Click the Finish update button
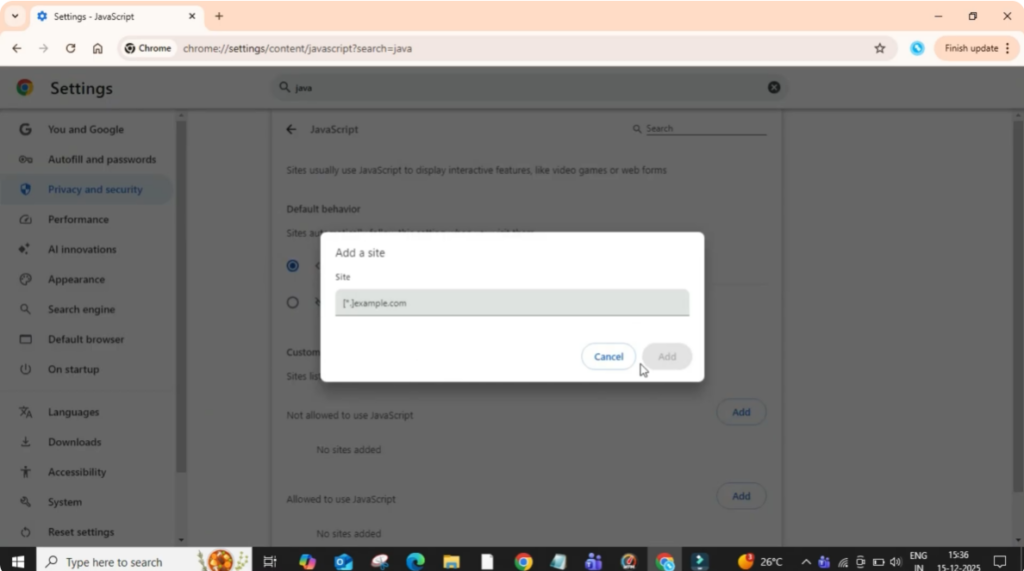Image resolution: width=1024 pixels, height=571 pixels. pos(970,48)
